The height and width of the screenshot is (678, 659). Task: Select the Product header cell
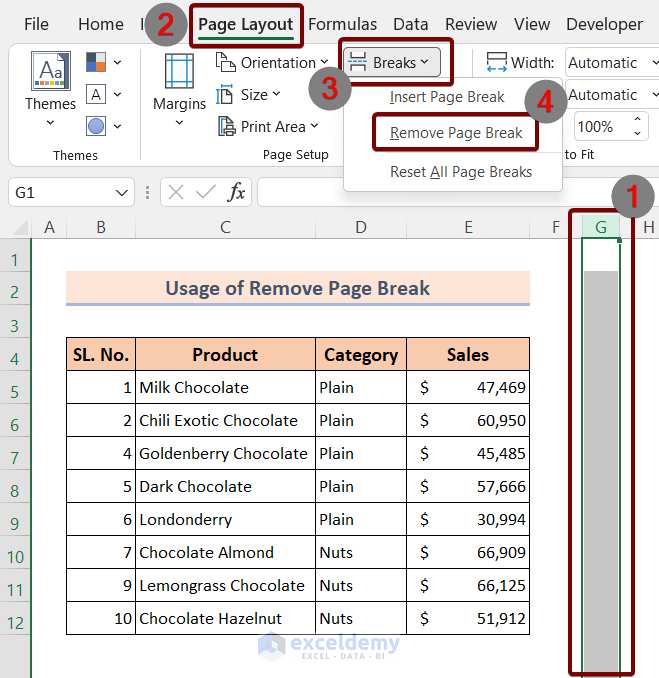[x=225, y=355]
